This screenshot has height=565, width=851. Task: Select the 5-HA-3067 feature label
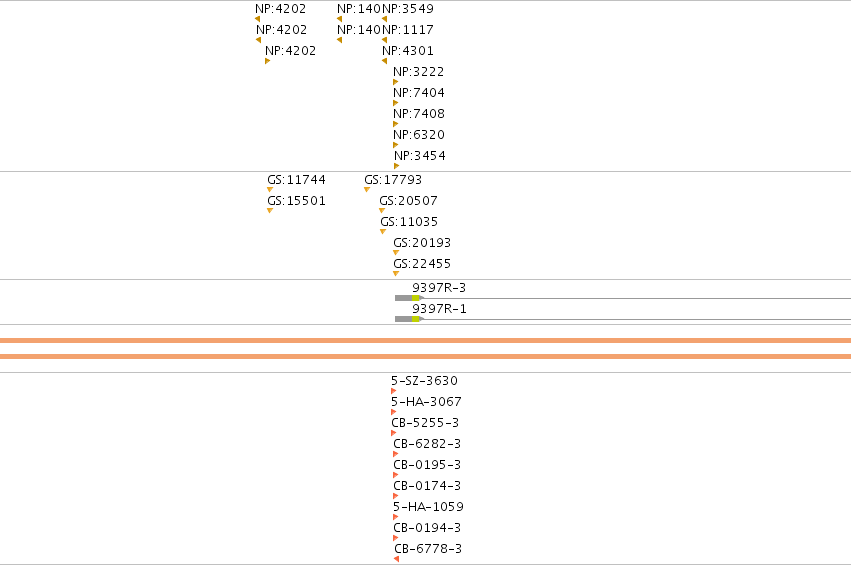(426, 402)
